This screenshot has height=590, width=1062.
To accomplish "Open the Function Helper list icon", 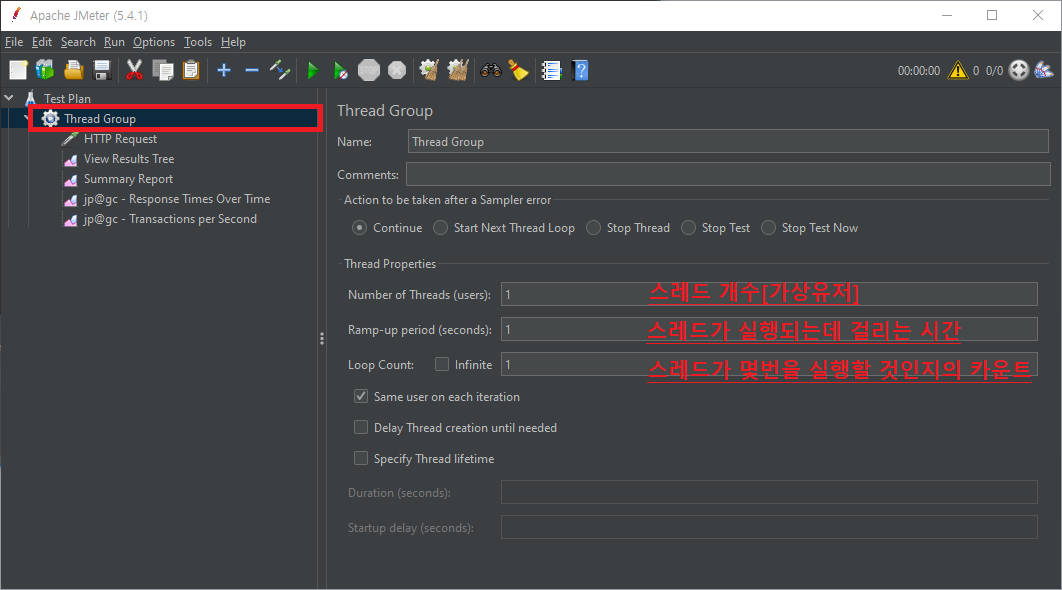I will coord(551,70).
